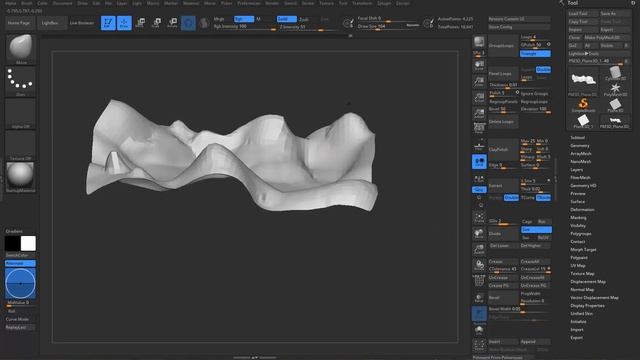The image size is (640, 360).
Task: Open the Dots stroke type selector
Action: coord(20,82)
